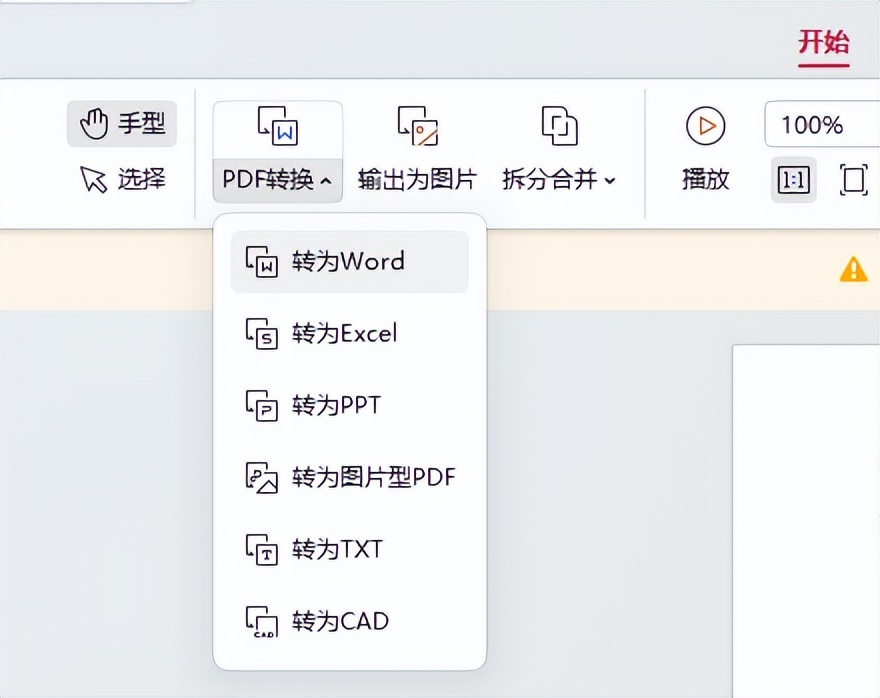
Task: Click the orange warning triangle icon
Action: coord(853,269)
